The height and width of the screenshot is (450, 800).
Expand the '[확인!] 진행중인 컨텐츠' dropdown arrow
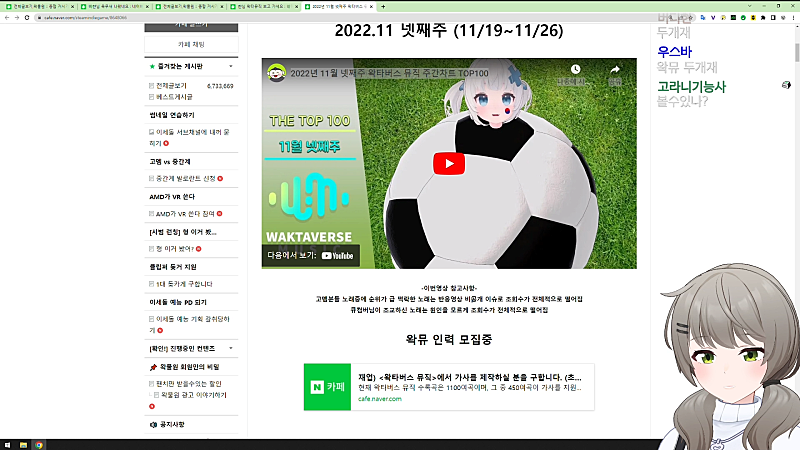pos(231,348)
